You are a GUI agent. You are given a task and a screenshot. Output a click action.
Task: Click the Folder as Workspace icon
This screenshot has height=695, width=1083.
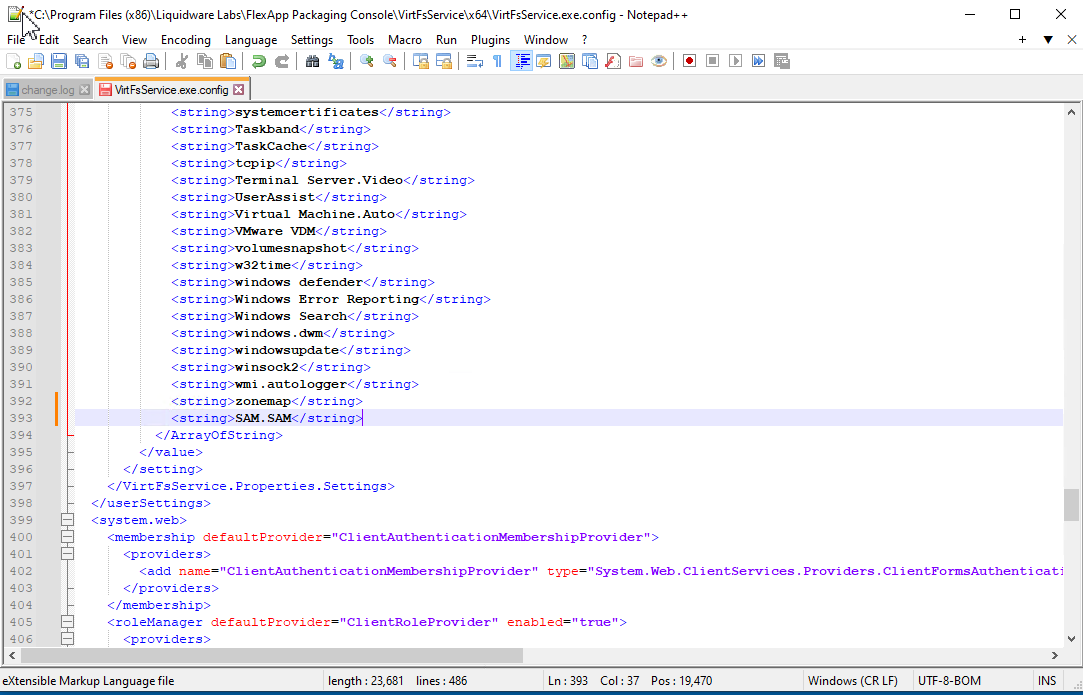pyautogui.click(x=634, y=61)
